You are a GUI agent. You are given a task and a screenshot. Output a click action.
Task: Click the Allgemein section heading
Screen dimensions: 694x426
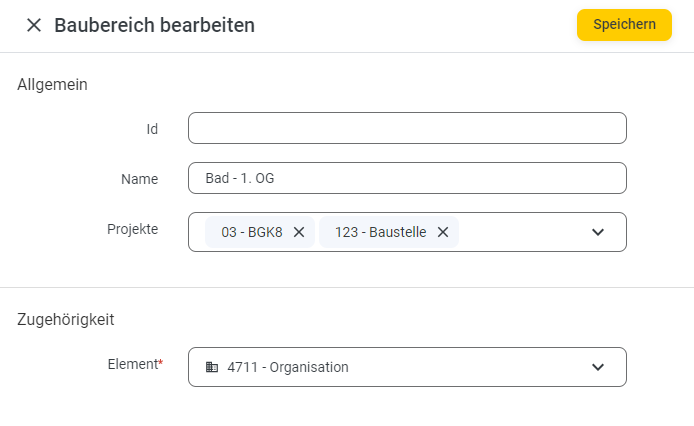point(52,85)
